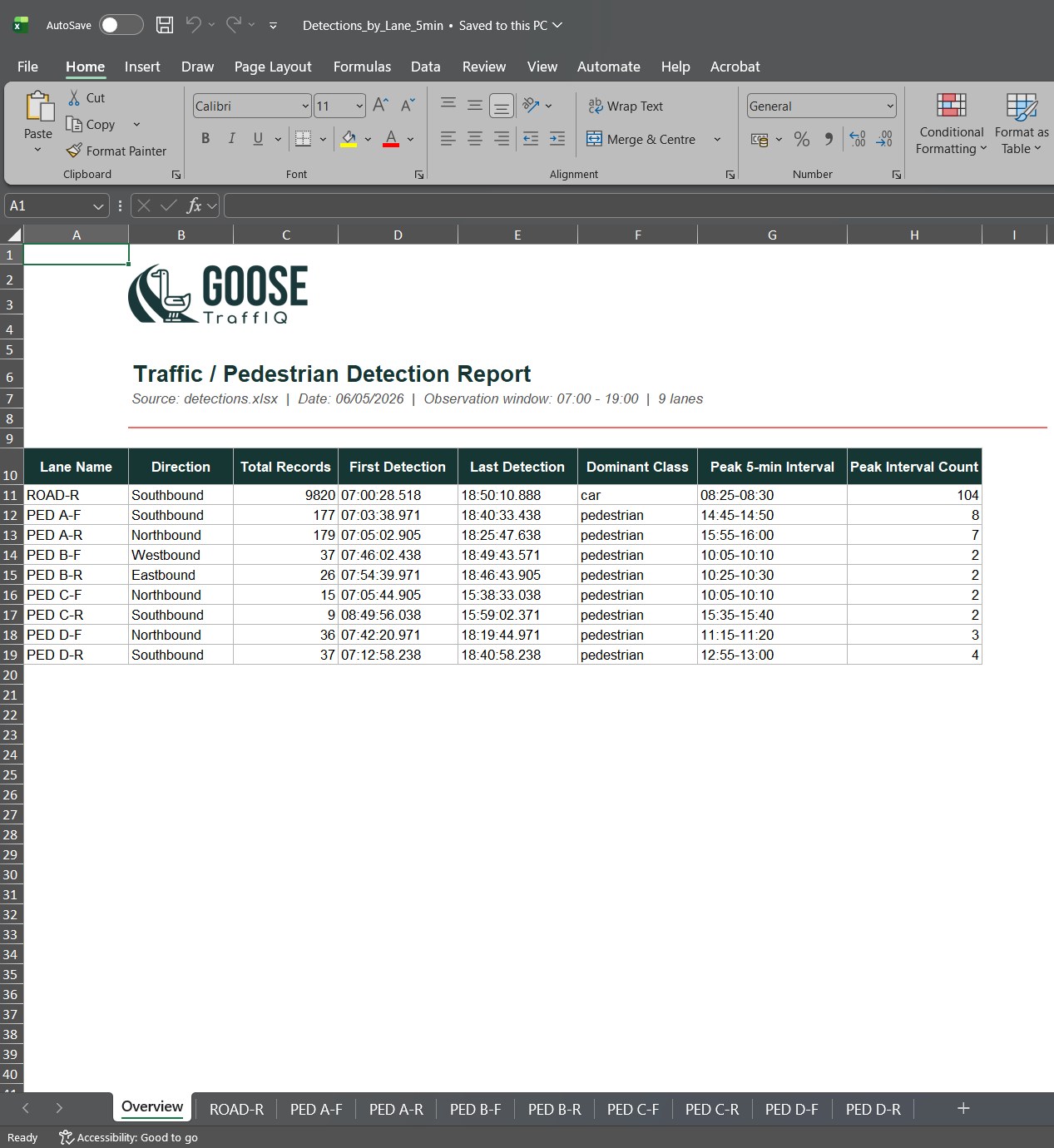Click Conditional Formatting button
The image size is (1054, 1148).
click(952, 124)
